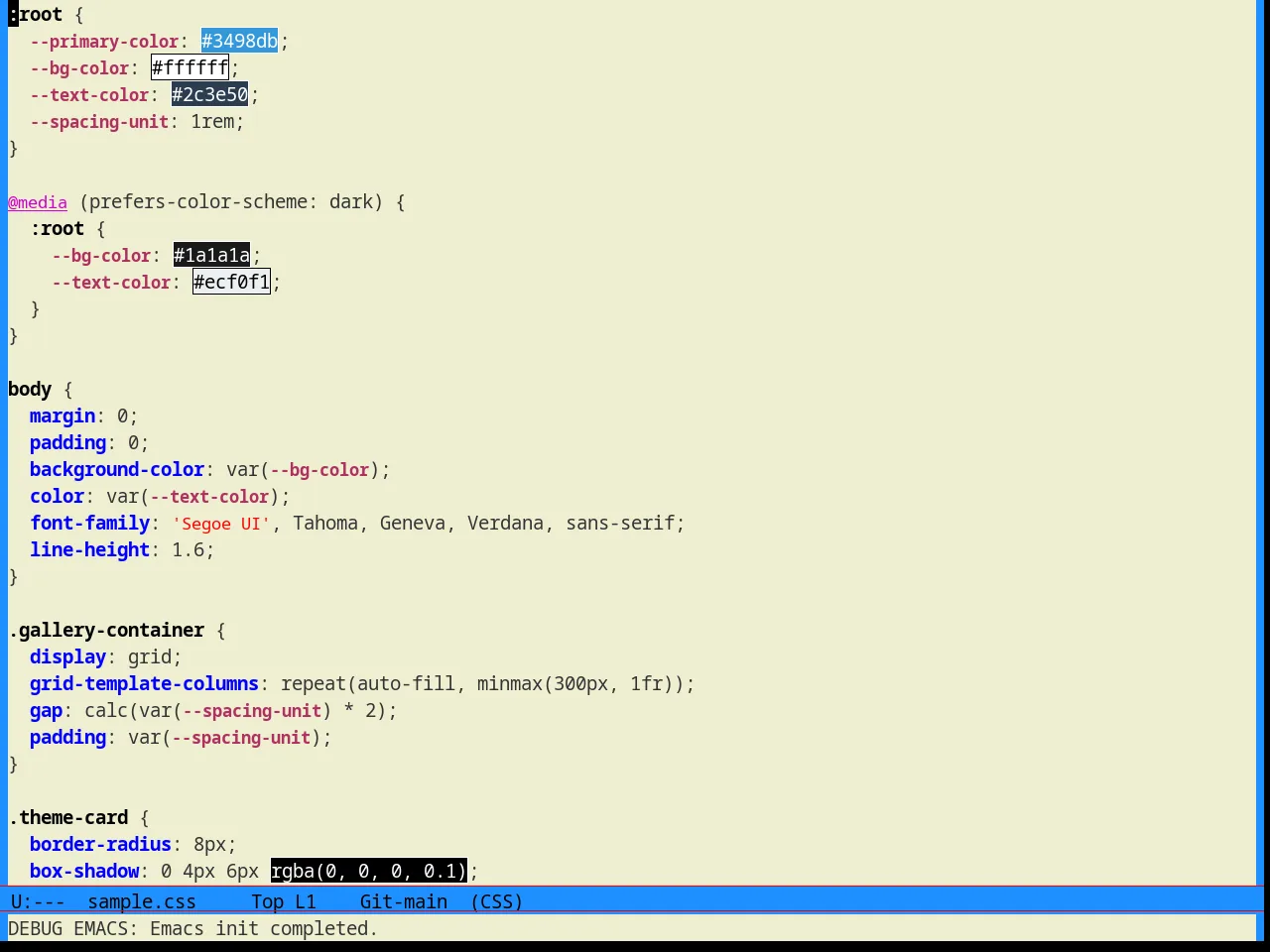This screenshot has width=1270, height=952.
Task: Click the display property
Action: 67,656
